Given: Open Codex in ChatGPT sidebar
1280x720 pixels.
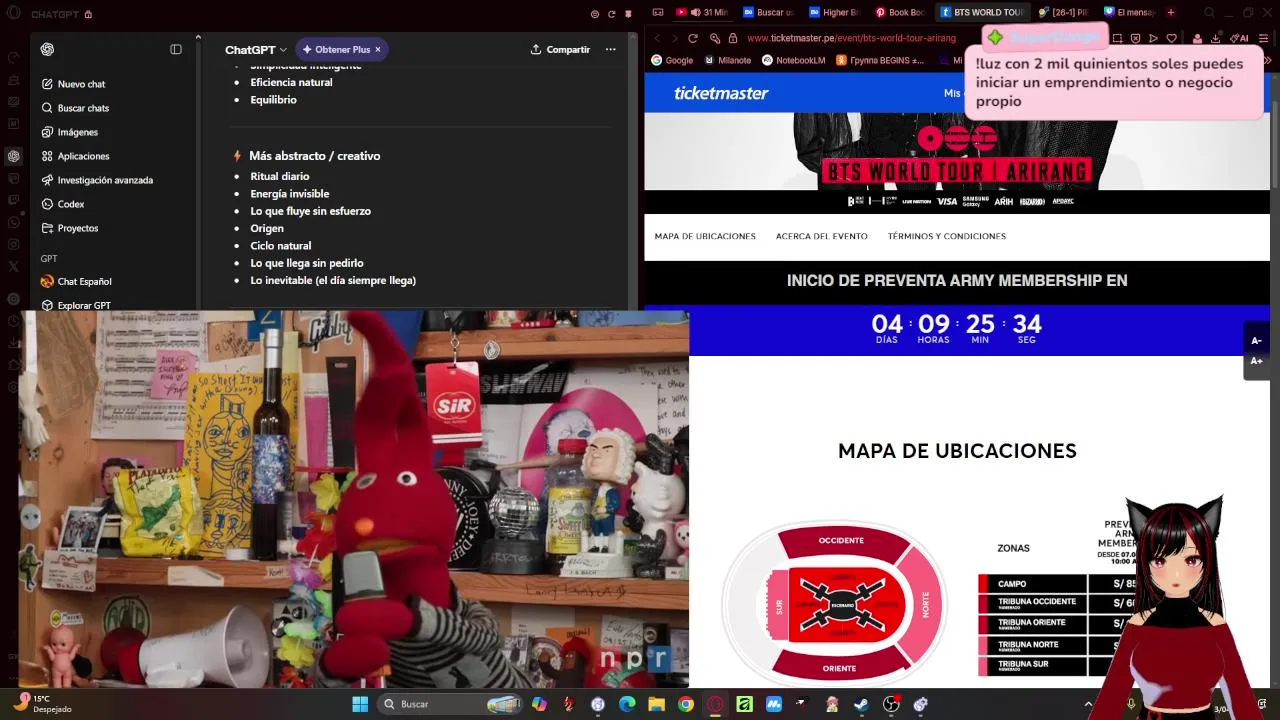Looking at the screenshot, I should point(63,204).
